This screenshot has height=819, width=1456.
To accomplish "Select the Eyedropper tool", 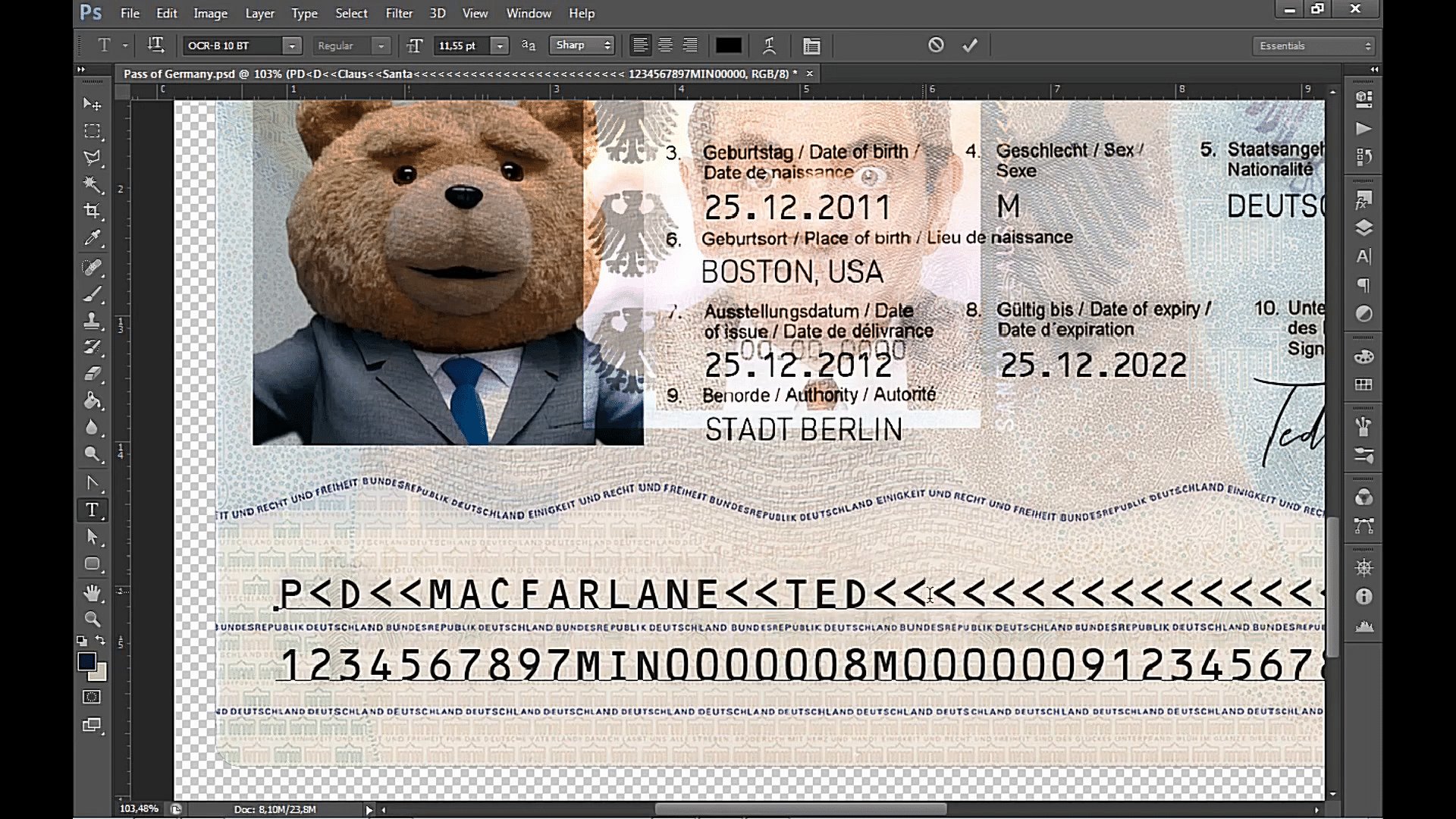I will pyautogui.click(x=92, y=238).
